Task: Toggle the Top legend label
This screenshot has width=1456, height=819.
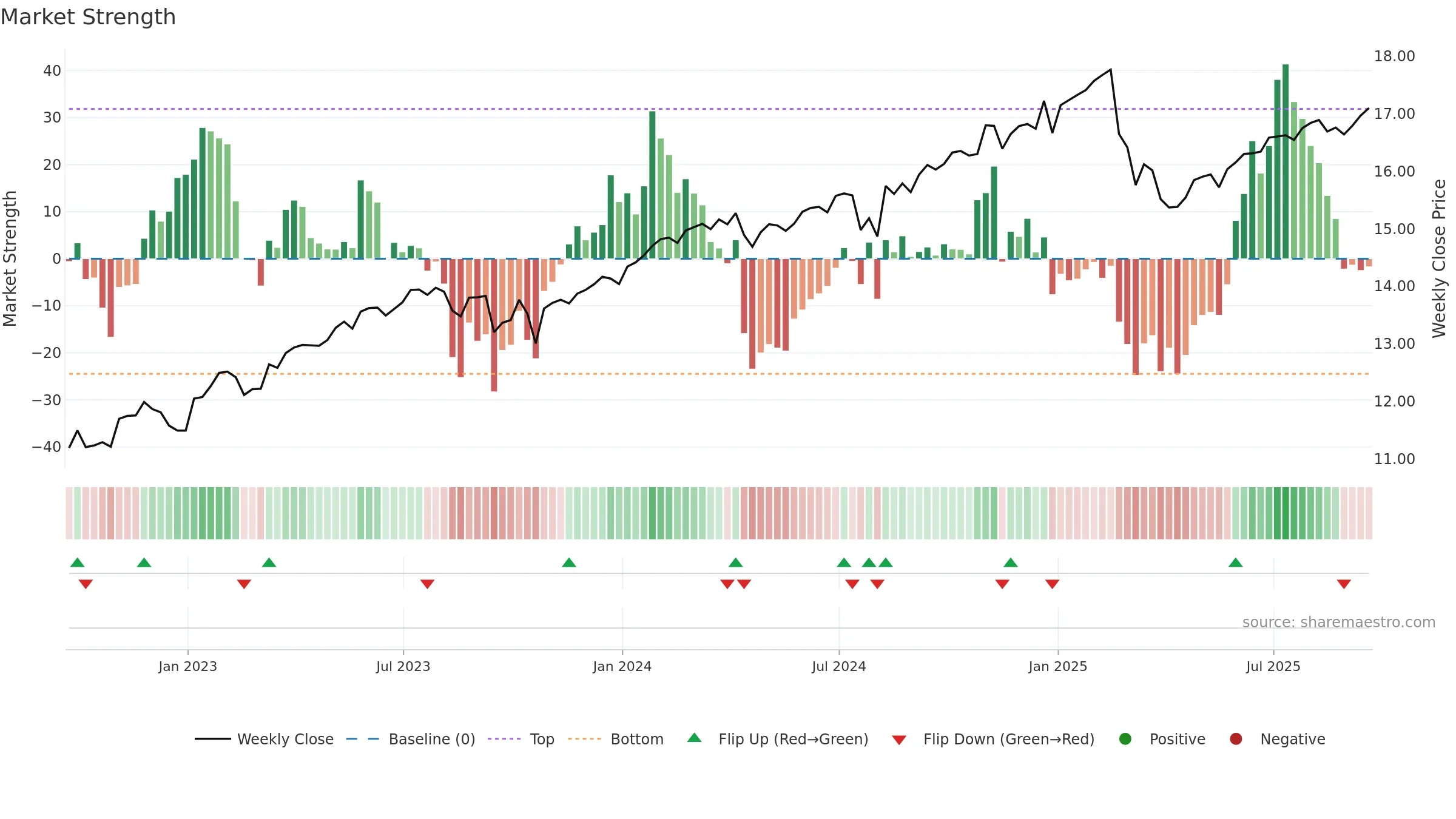Action: pyautogui.click(x=542, y=739)
